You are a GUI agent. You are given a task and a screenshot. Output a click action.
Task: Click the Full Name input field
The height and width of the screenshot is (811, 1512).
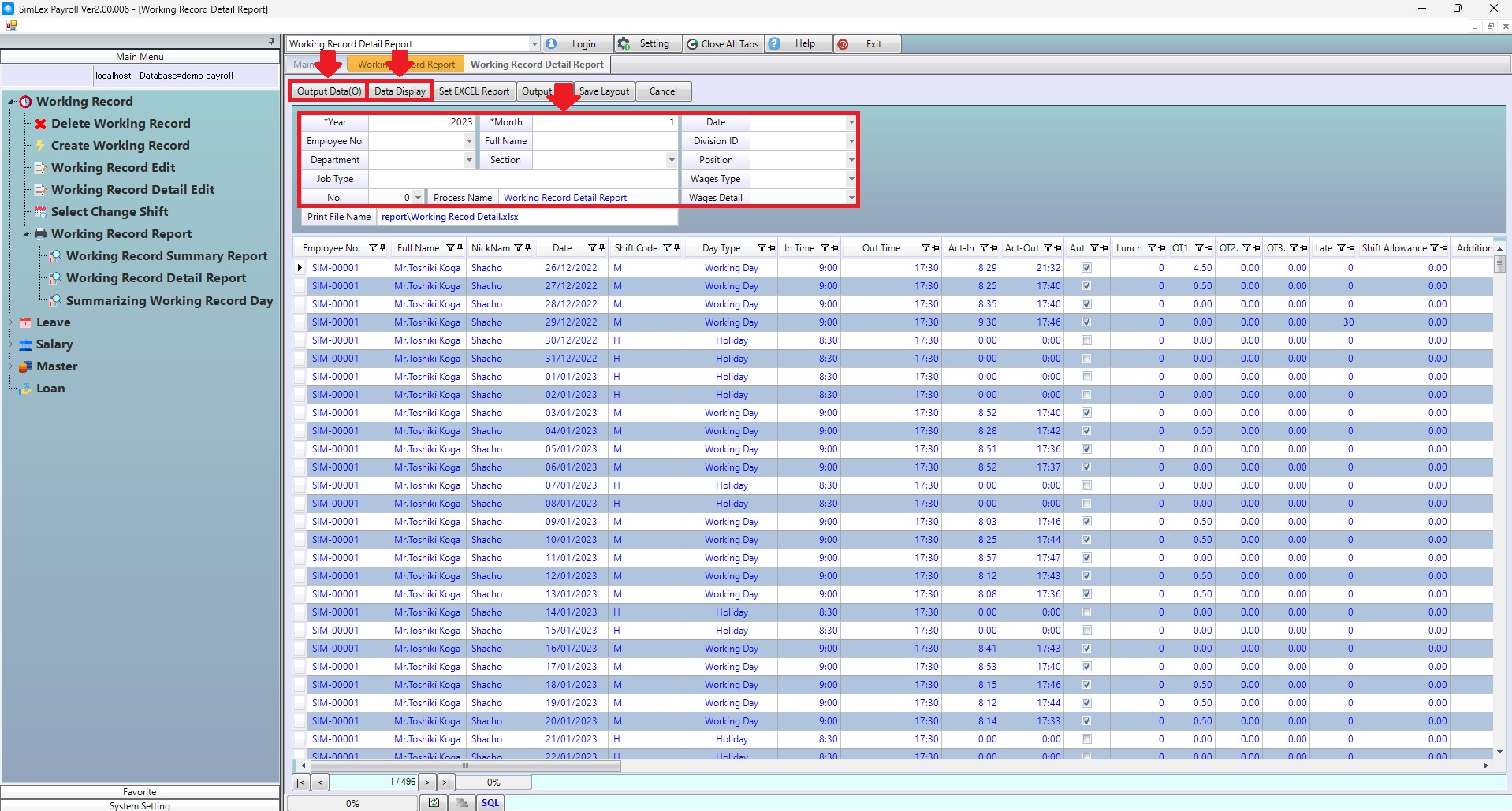click(x=605, y=141)
